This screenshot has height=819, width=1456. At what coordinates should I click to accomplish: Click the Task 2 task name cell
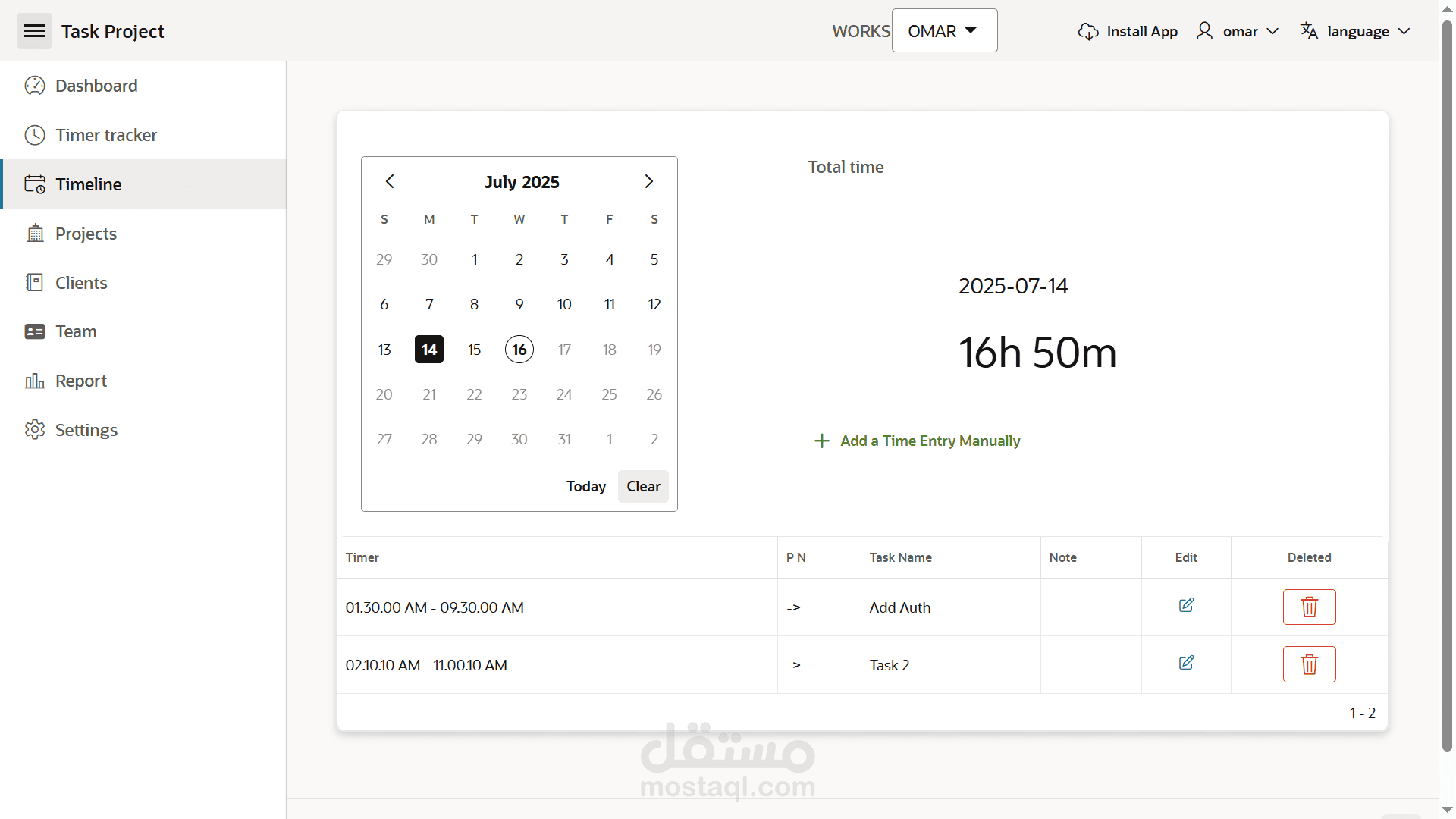pyautogui.click(x=950, y=665)
